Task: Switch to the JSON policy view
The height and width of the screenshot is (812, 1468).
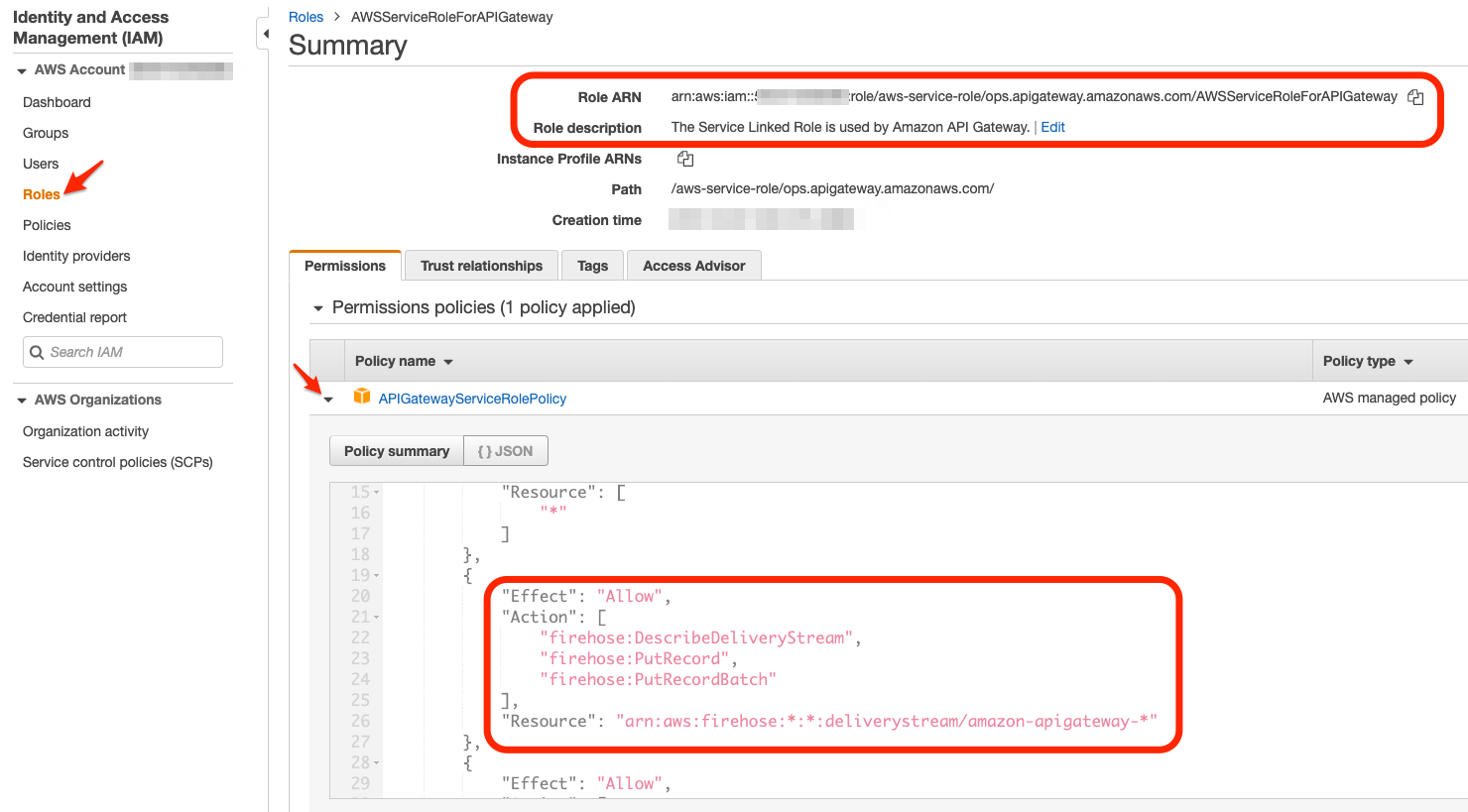Action: [x=506, y=450]
